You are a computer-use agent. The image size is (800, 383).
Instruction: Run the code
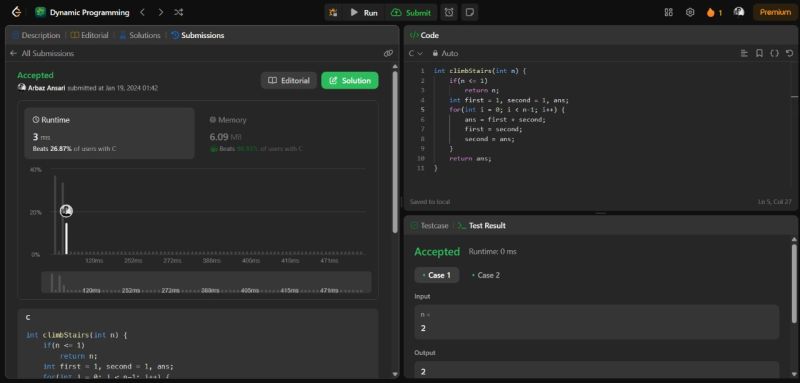click(364, 13)
